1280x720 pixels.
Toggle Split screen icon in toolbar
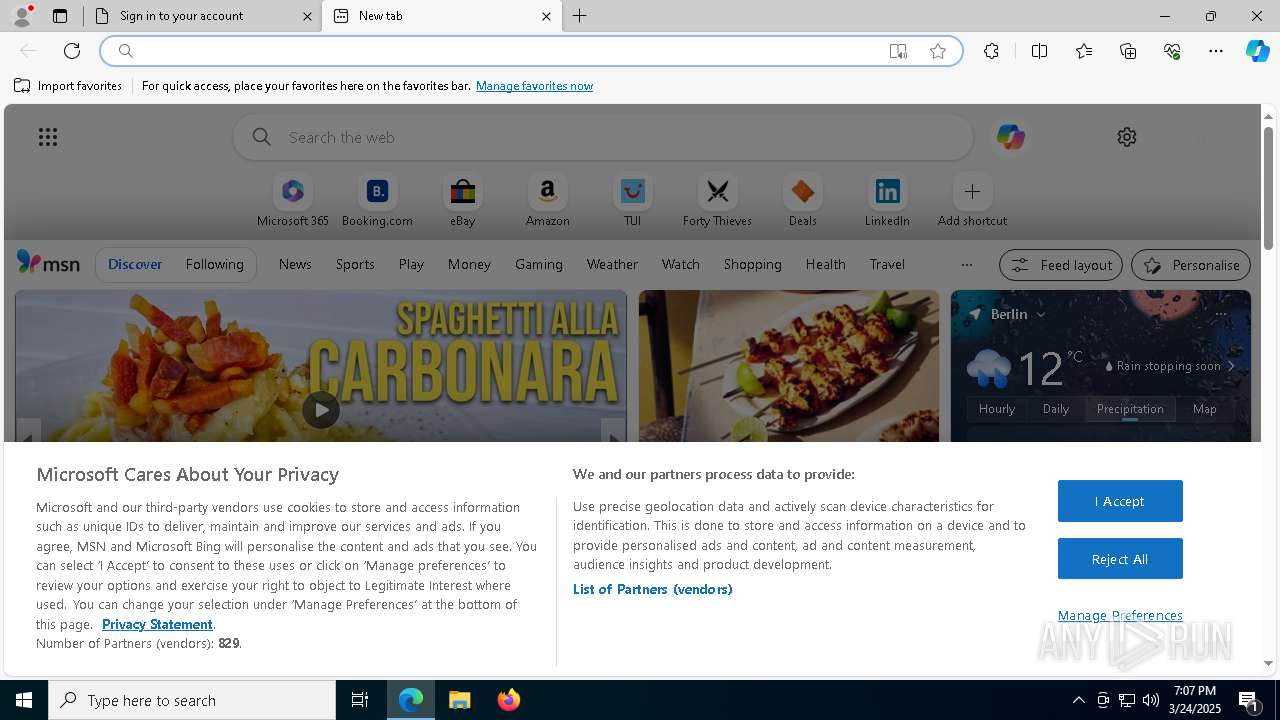click(x=1039, y=51)
